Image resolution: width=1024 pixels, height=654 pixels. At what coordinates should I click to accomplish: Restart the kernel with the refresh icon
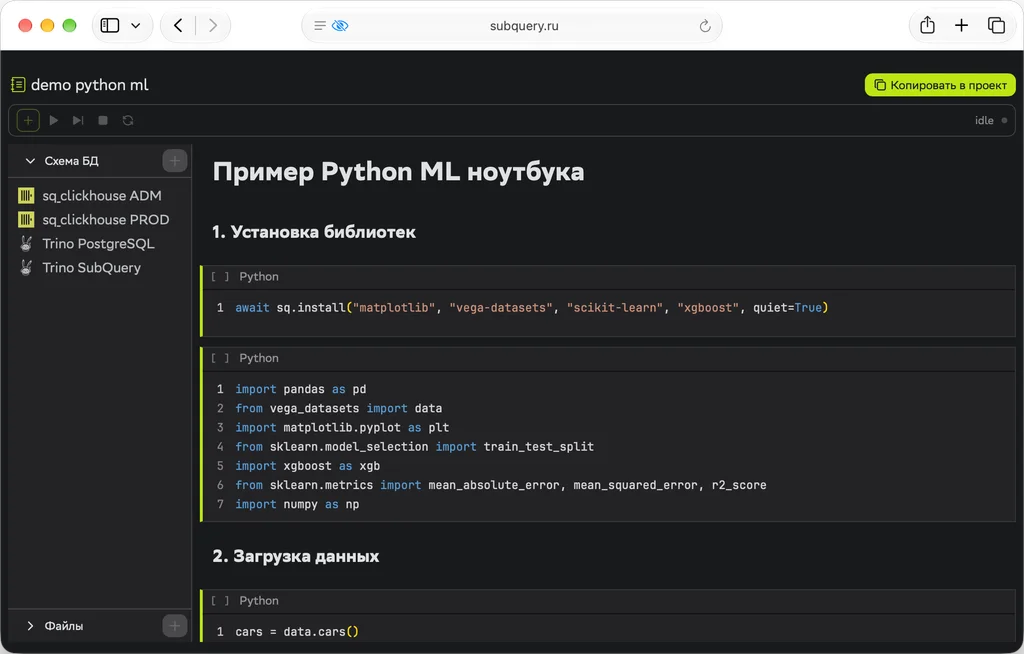tap(128, 120)
